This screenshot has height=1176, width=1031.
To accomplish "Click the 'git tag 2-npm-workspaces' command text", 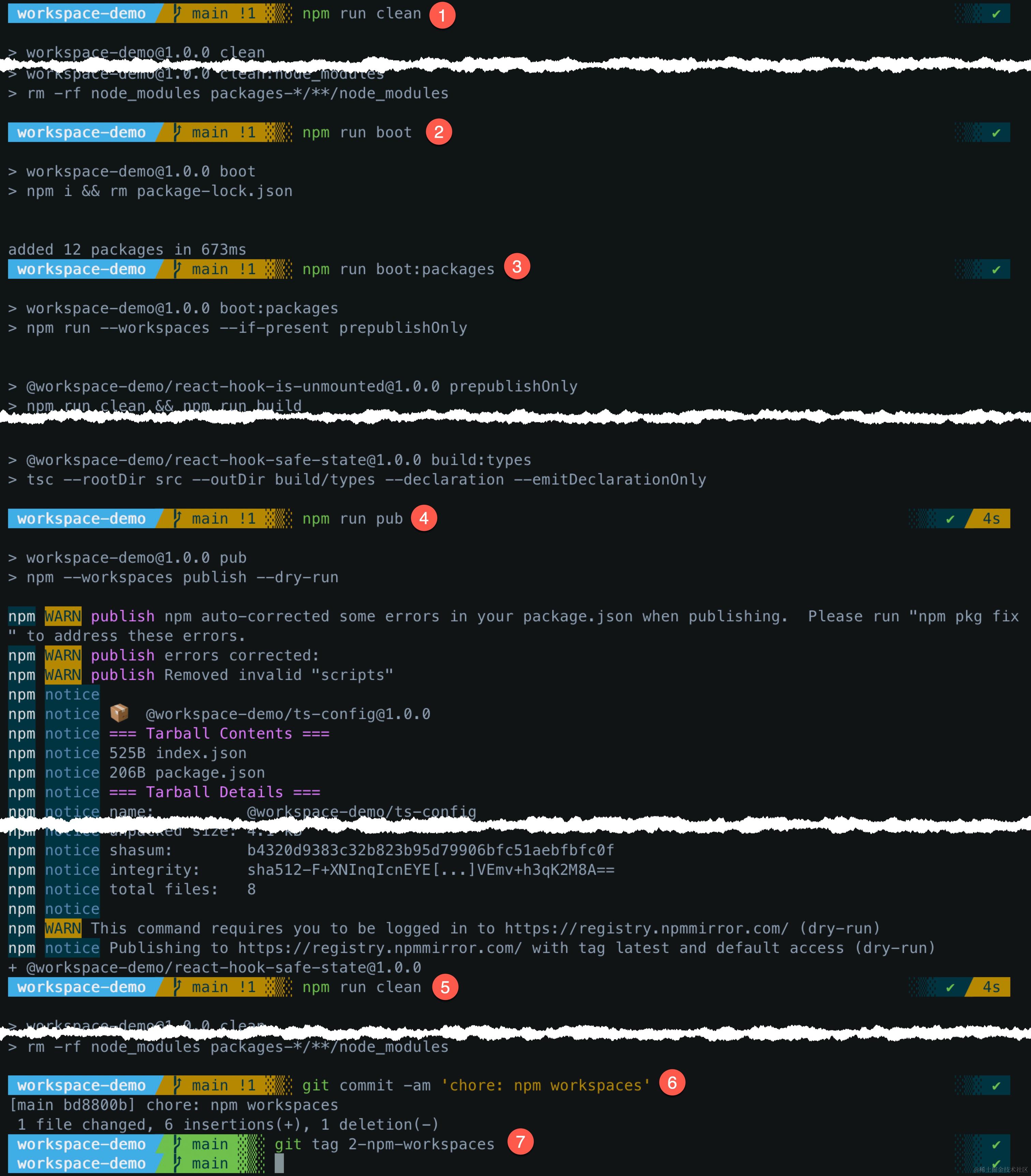I will 384,1144.
